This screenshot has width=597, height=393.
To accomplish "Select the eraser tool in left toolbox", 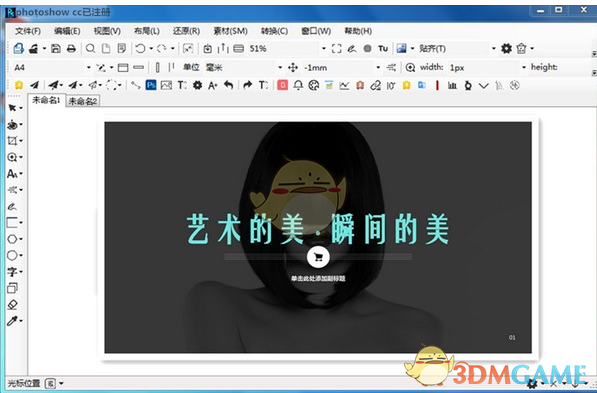I will (12, 304).
